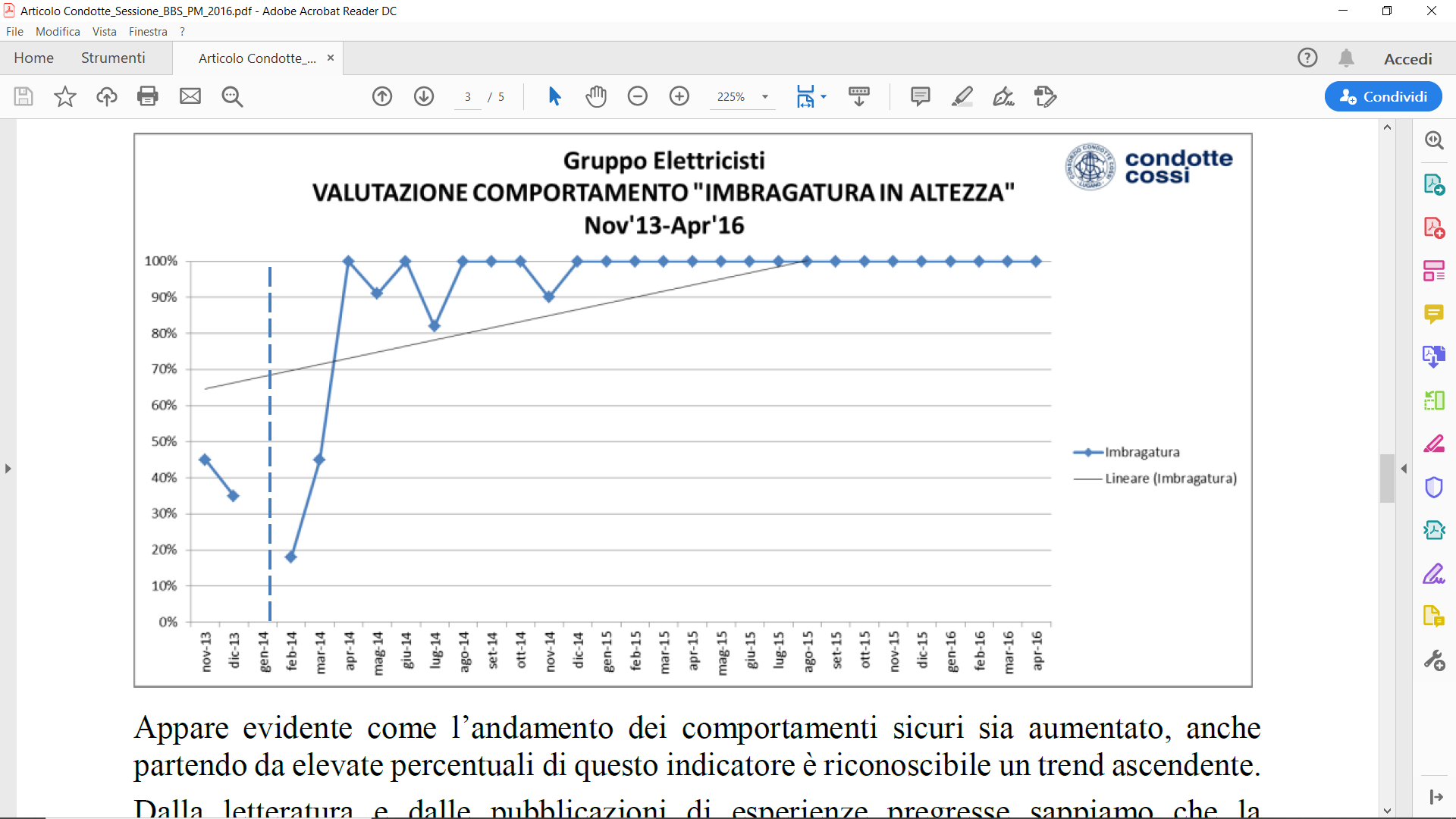This screenshot has width=1456, height=819.
Task: Open the Find text magnifier tool
Action: [232, 96]
